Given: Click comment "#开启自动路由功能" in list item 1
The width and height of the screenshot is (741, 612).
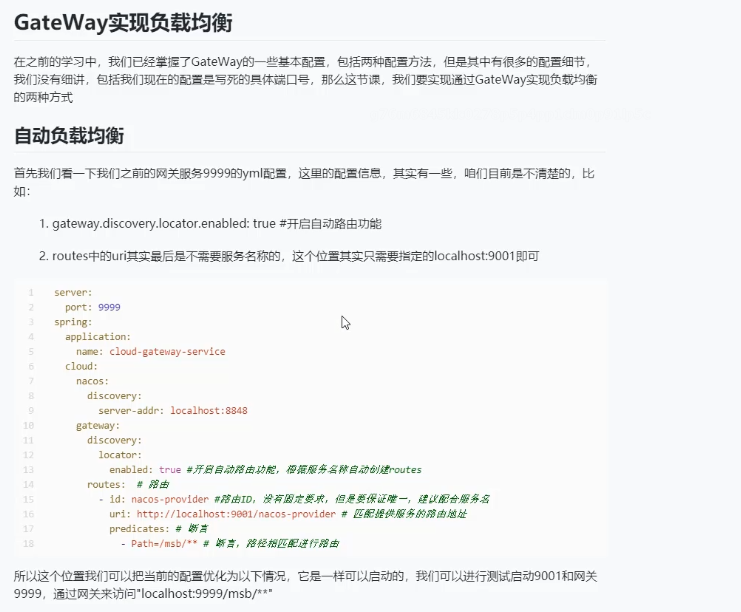Looking at the screenshot, I should [330, 224].
